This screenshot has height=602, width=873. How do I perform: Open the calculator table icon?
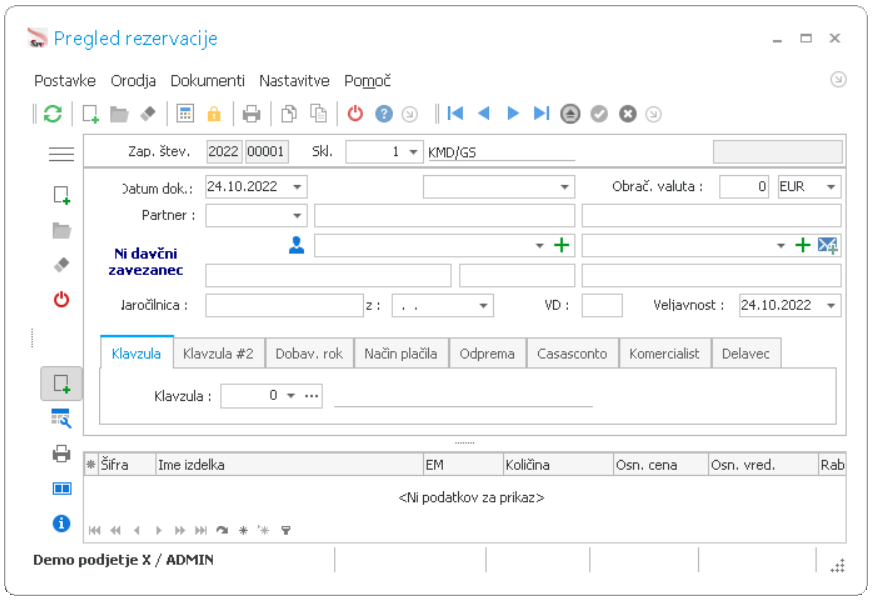[x=185, y=113]
